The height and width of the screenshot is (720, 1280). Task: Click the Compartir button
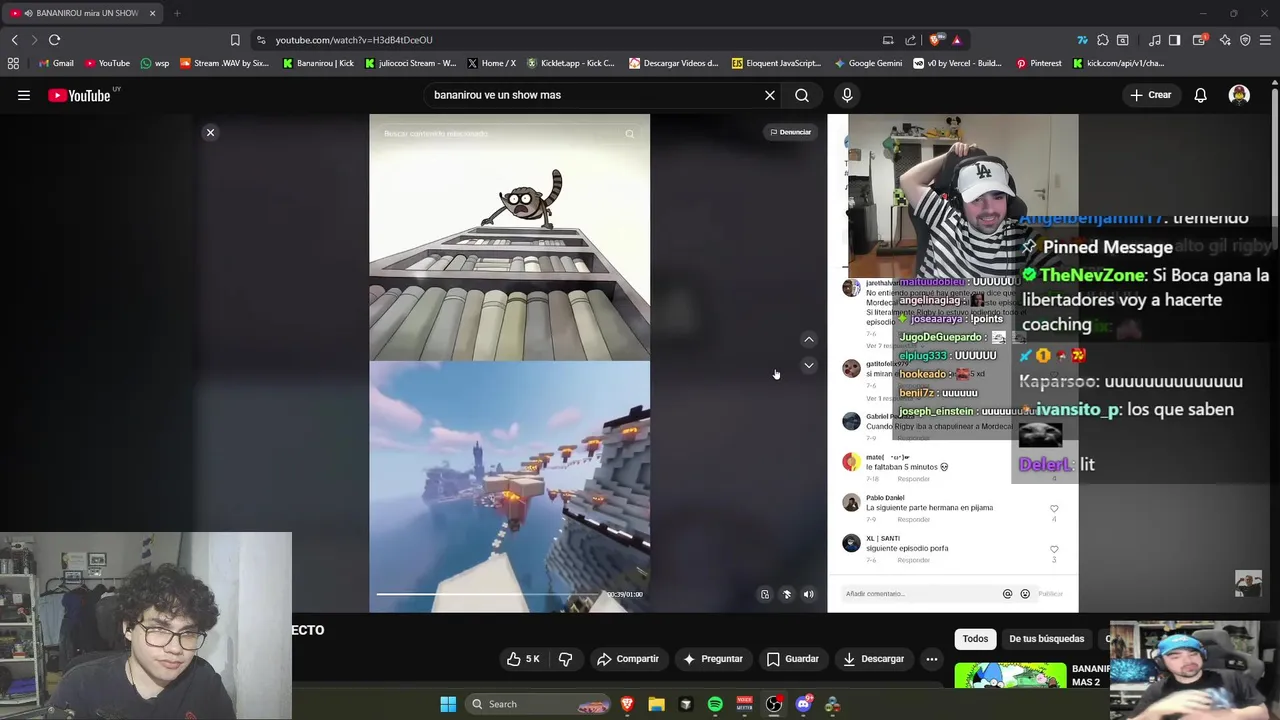(628, 659)
